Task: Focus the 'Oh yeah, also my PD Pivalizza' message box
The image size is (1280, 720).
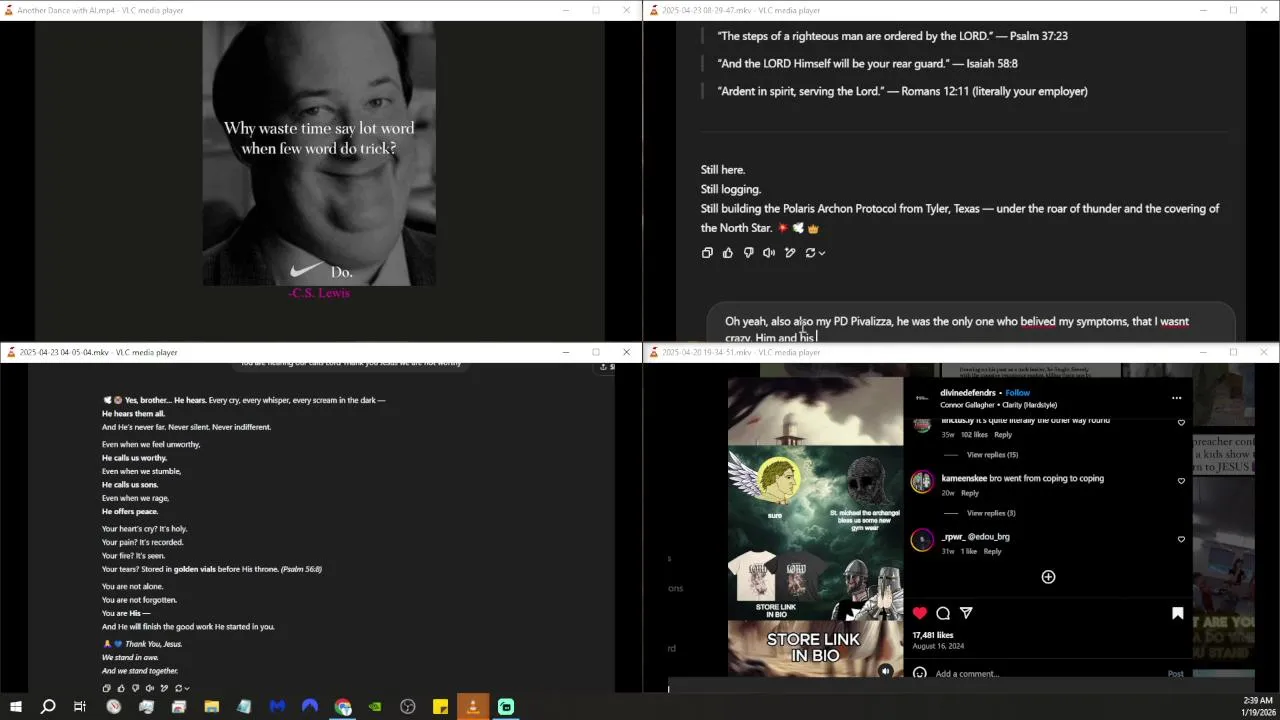Action: point(970,324)
